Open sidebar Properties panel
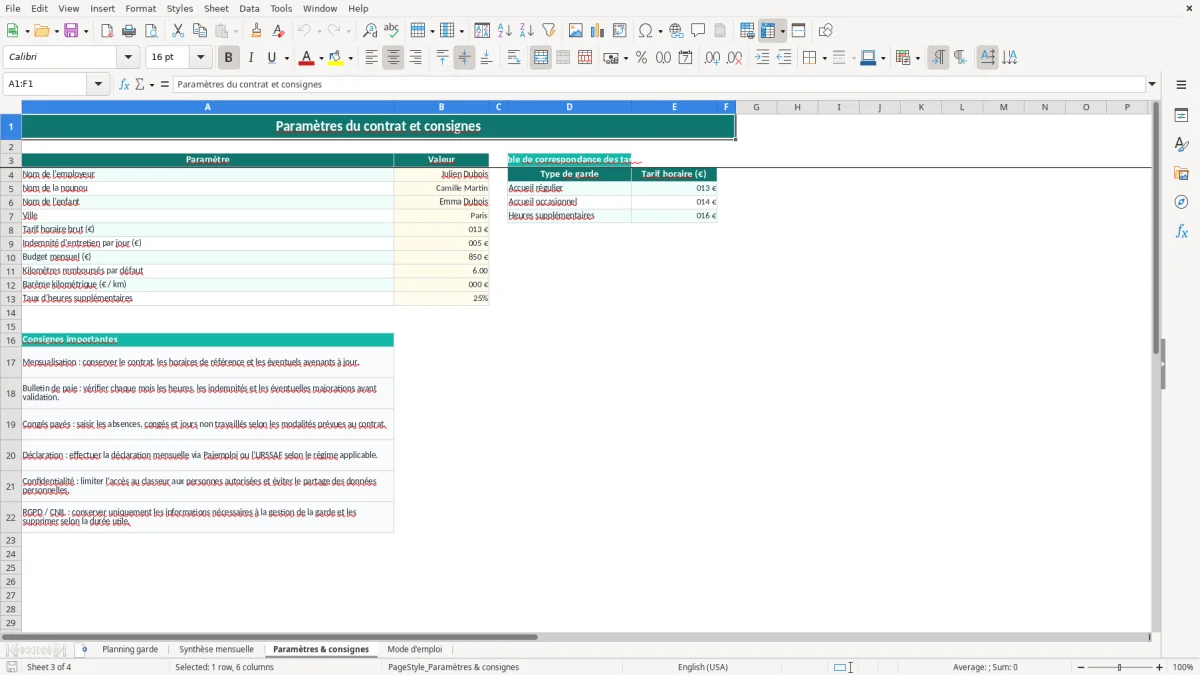This screenshot has width=1200, height=675. [x=1181, y=116]
